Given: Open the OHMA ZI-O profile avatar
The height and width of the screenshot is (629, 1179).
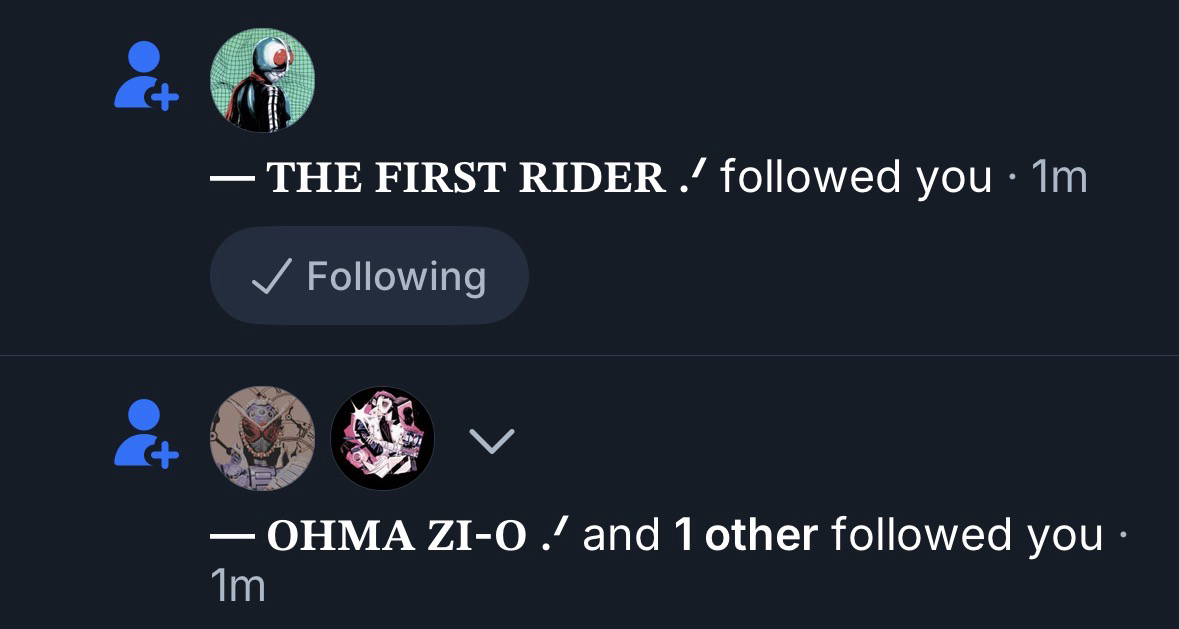Looking at the screenshot, I should point(263,438).
